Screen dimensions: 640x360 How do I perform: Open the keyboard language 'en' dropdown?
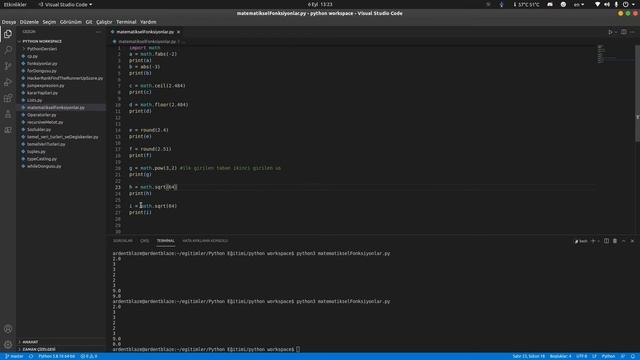579,4
